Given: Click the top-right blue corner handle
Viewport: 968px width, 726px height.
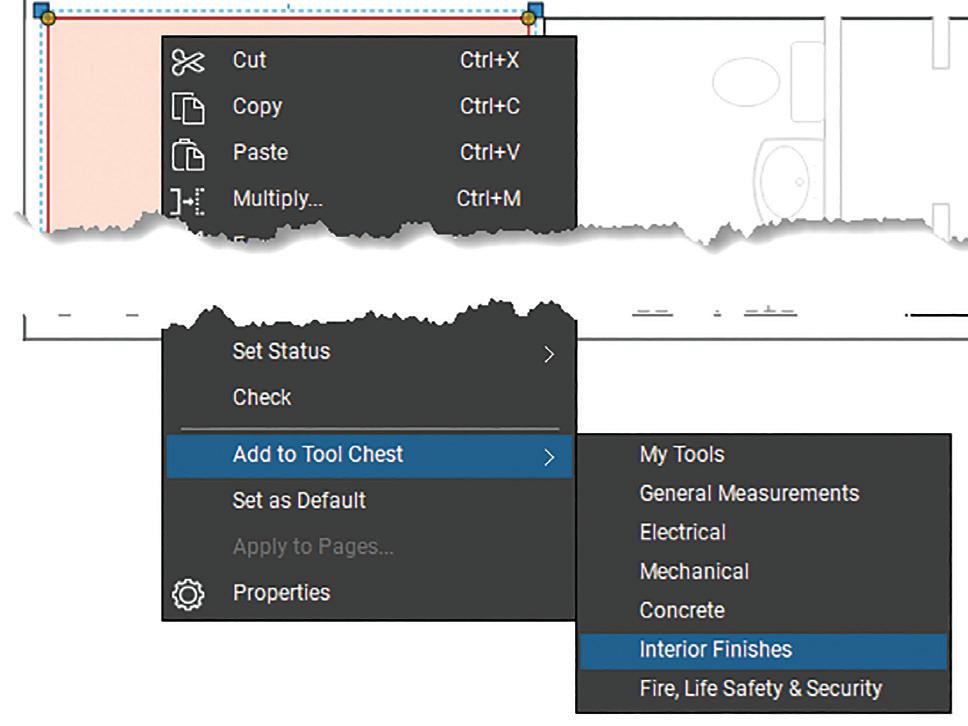Looking at the screenshot, I should point(536,9).
